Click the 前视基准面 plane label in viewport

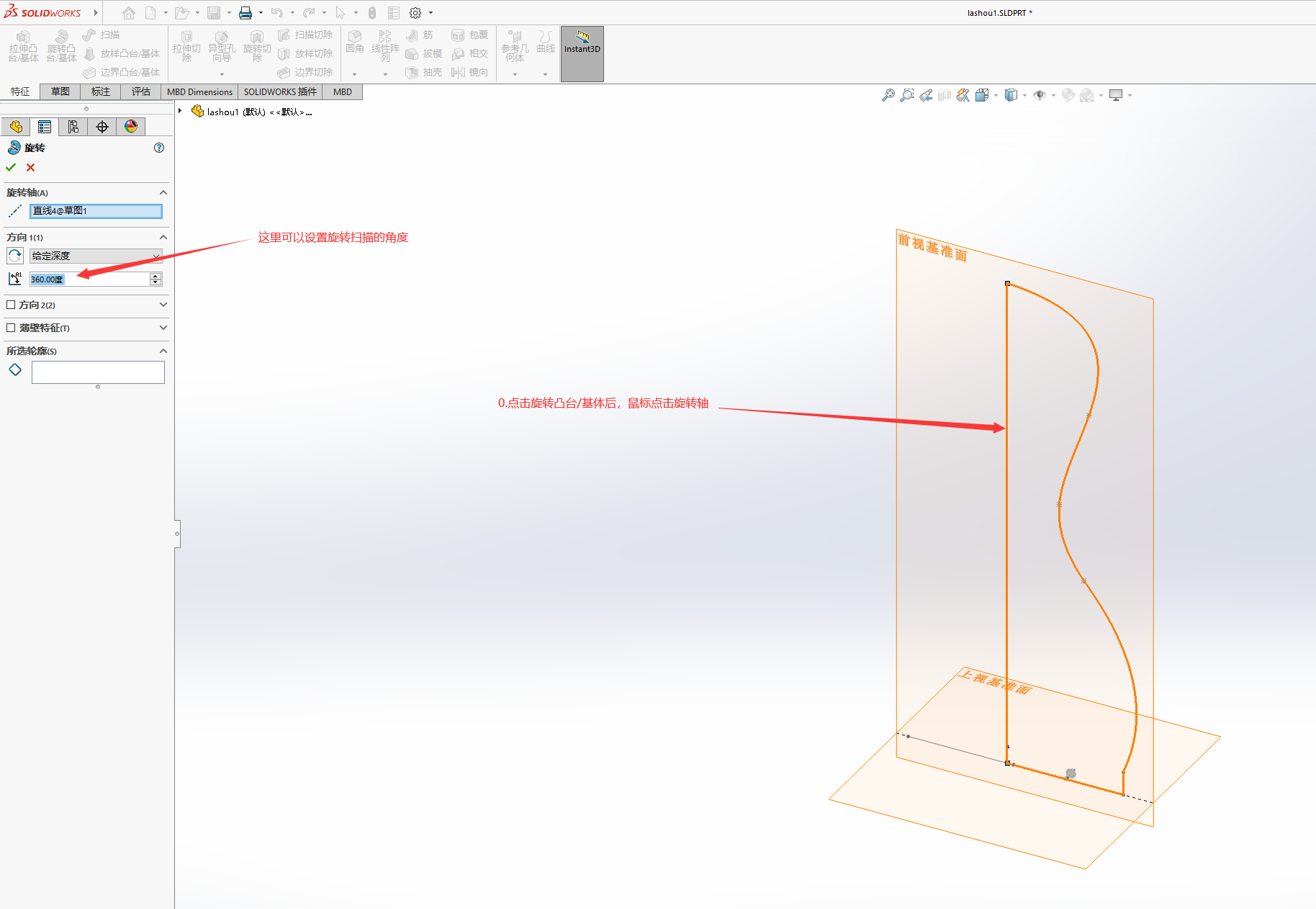pyautogui.click(x=932, y=247)
